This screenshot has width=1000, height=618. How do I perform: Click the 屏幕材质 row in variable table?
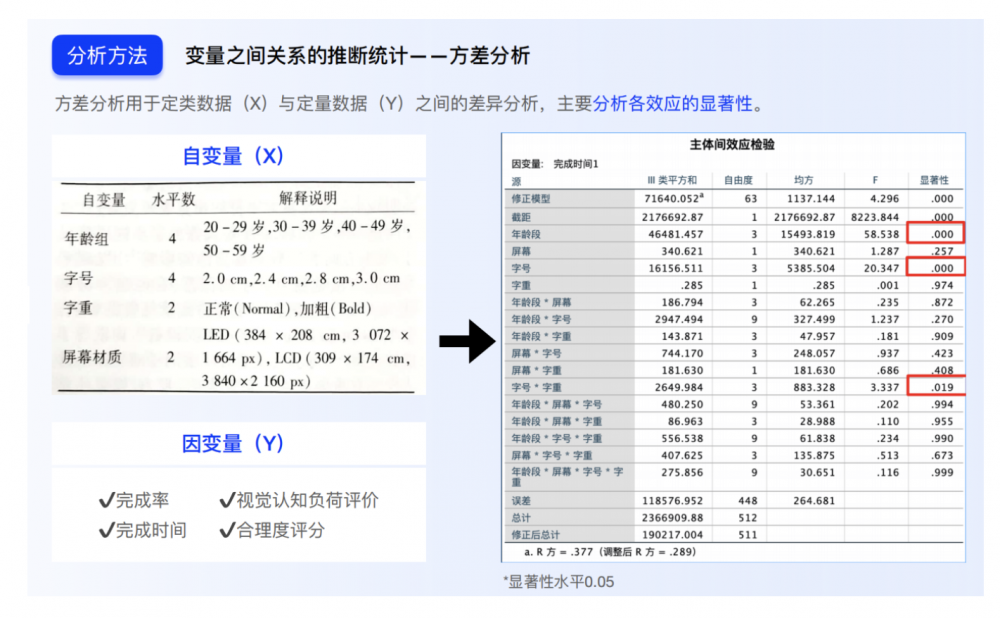coord(237,358)
